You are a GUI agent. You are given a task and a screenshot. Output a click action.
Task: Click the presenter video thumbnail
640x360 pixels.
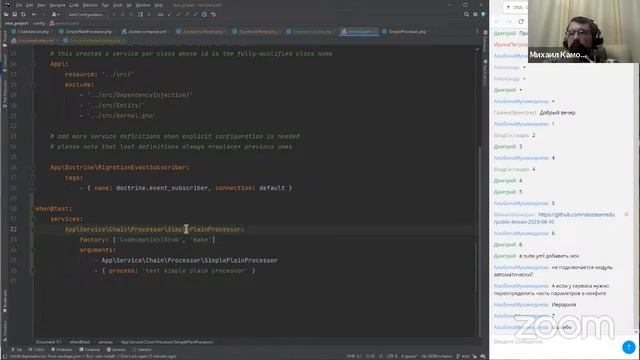tap(584, 31)
